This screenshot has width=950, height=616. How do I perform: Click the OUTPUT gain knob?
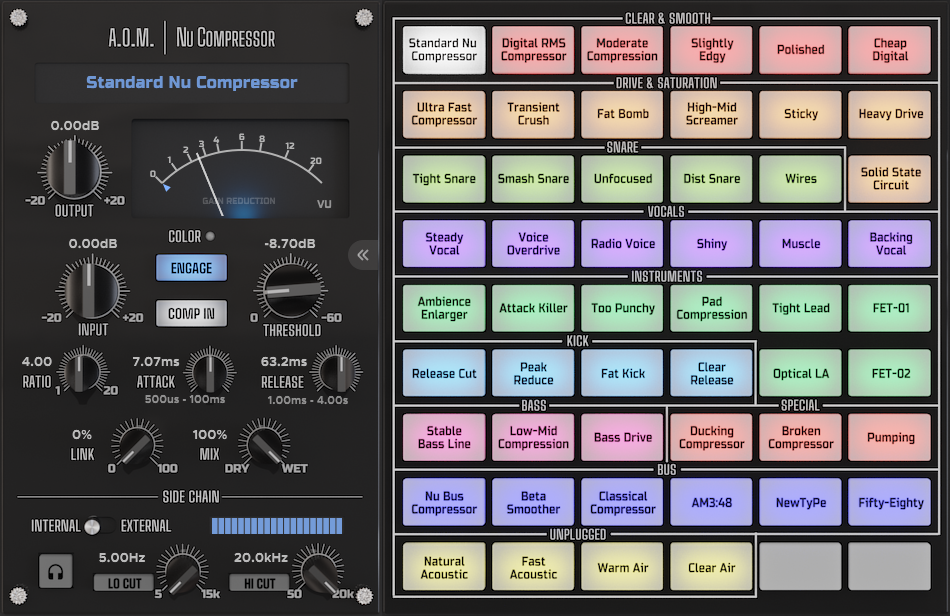(74, 169)
